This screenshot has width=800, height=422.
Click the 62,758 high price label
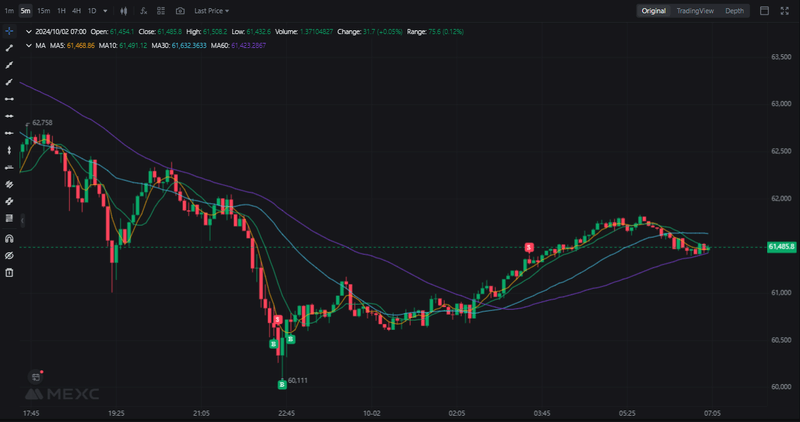42,122
